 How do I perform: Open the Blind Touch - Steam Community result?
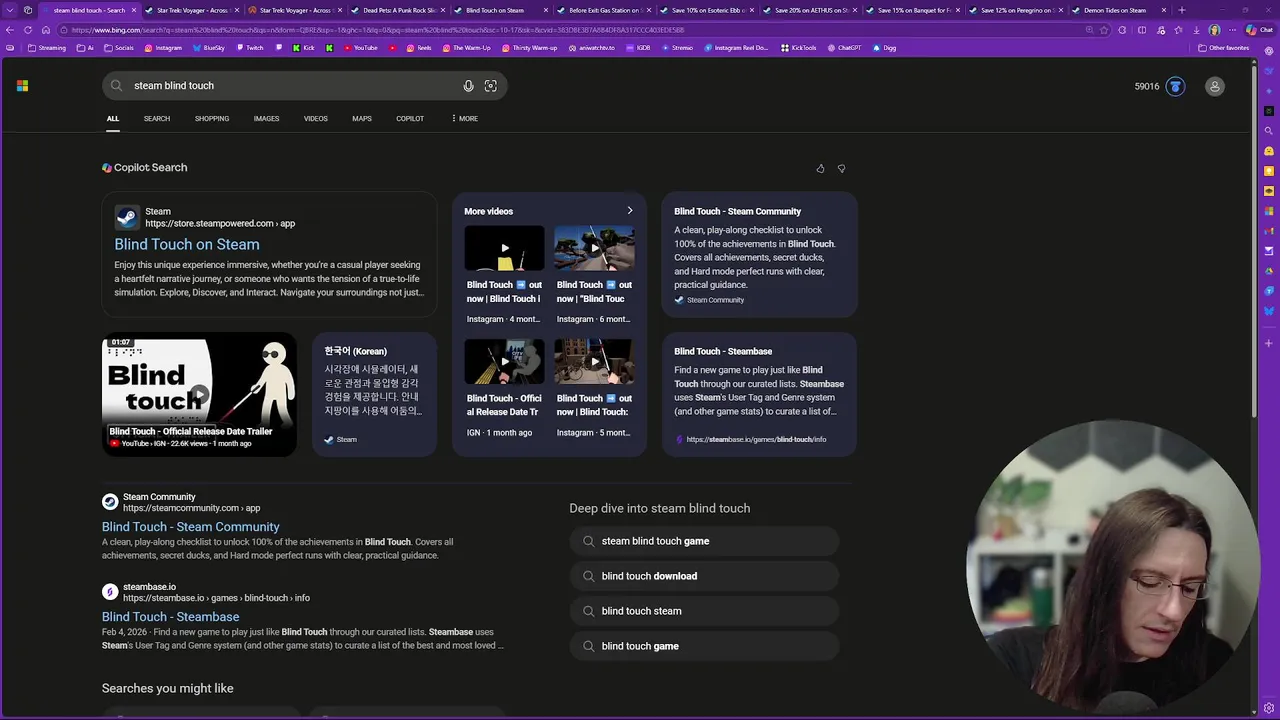[190, 527]
